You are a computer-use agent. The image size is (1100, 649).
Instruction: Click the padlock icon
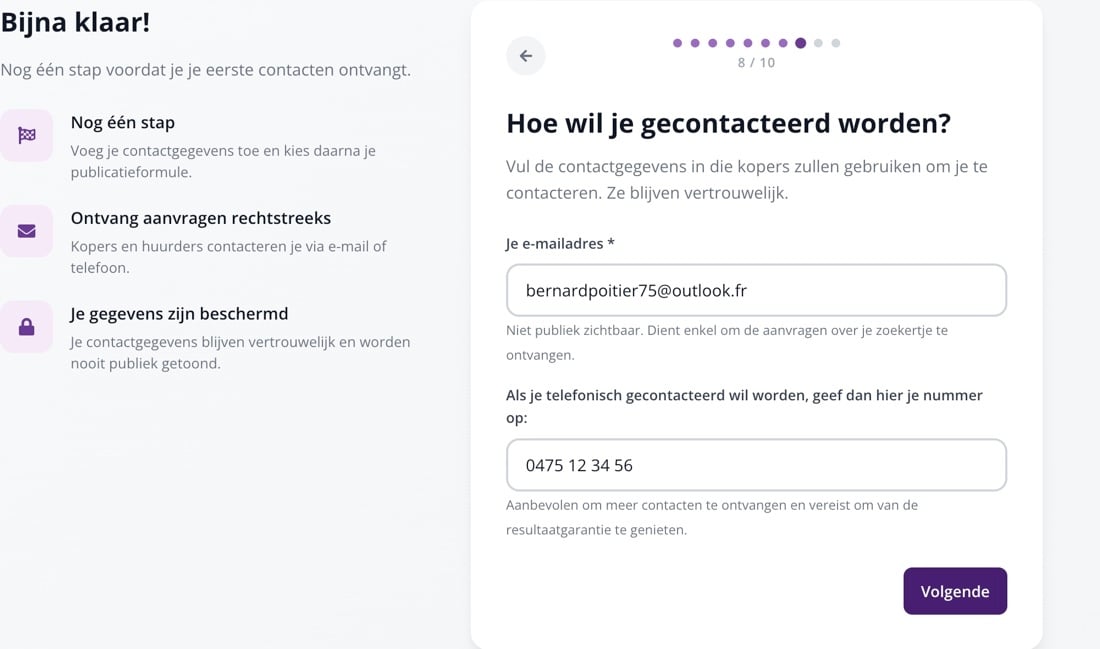[x=27, y=327]
